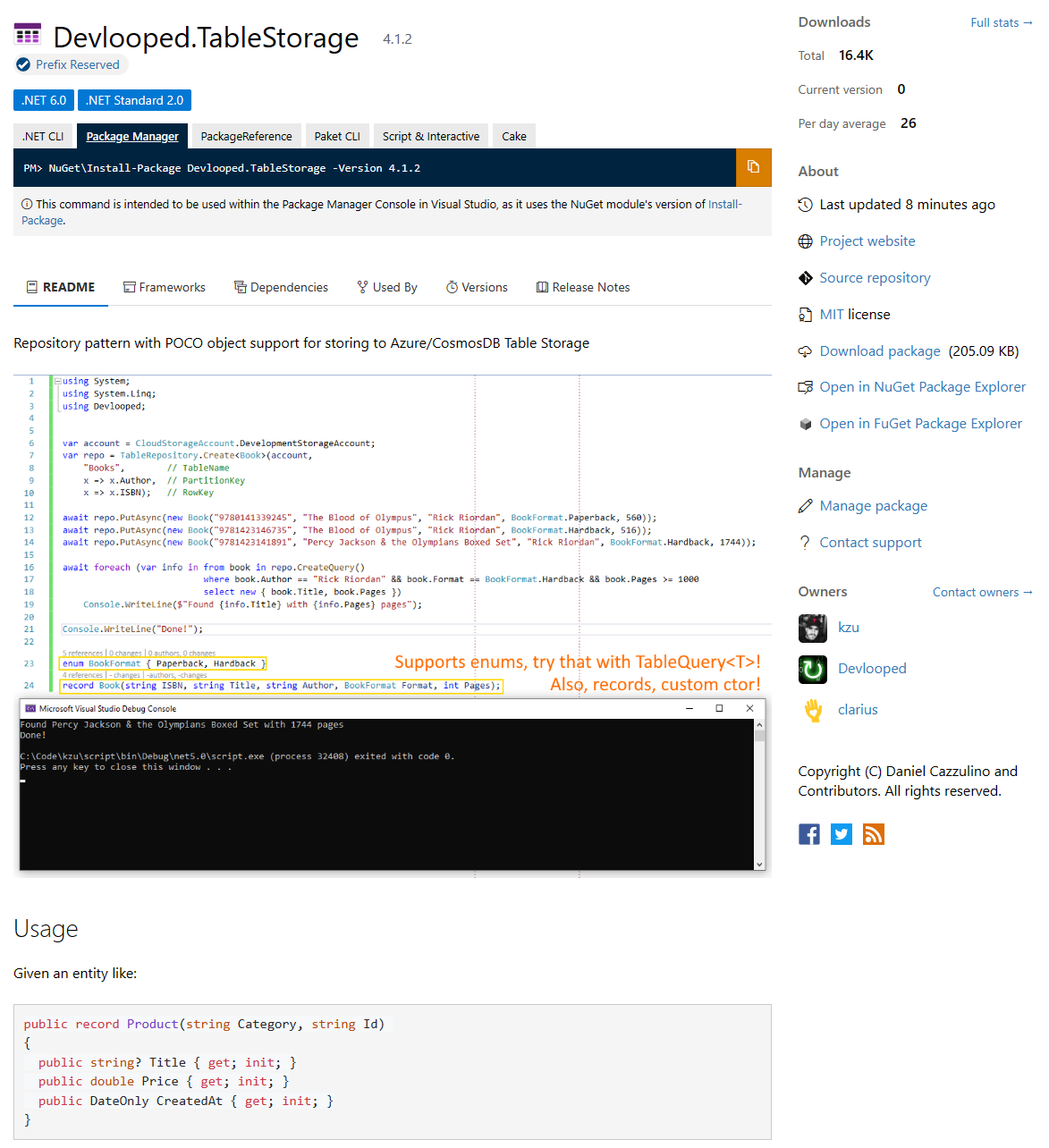Click Open in NuGet Package Explorer
This screenshot has height=1148, width=1049.
(923, 387)
